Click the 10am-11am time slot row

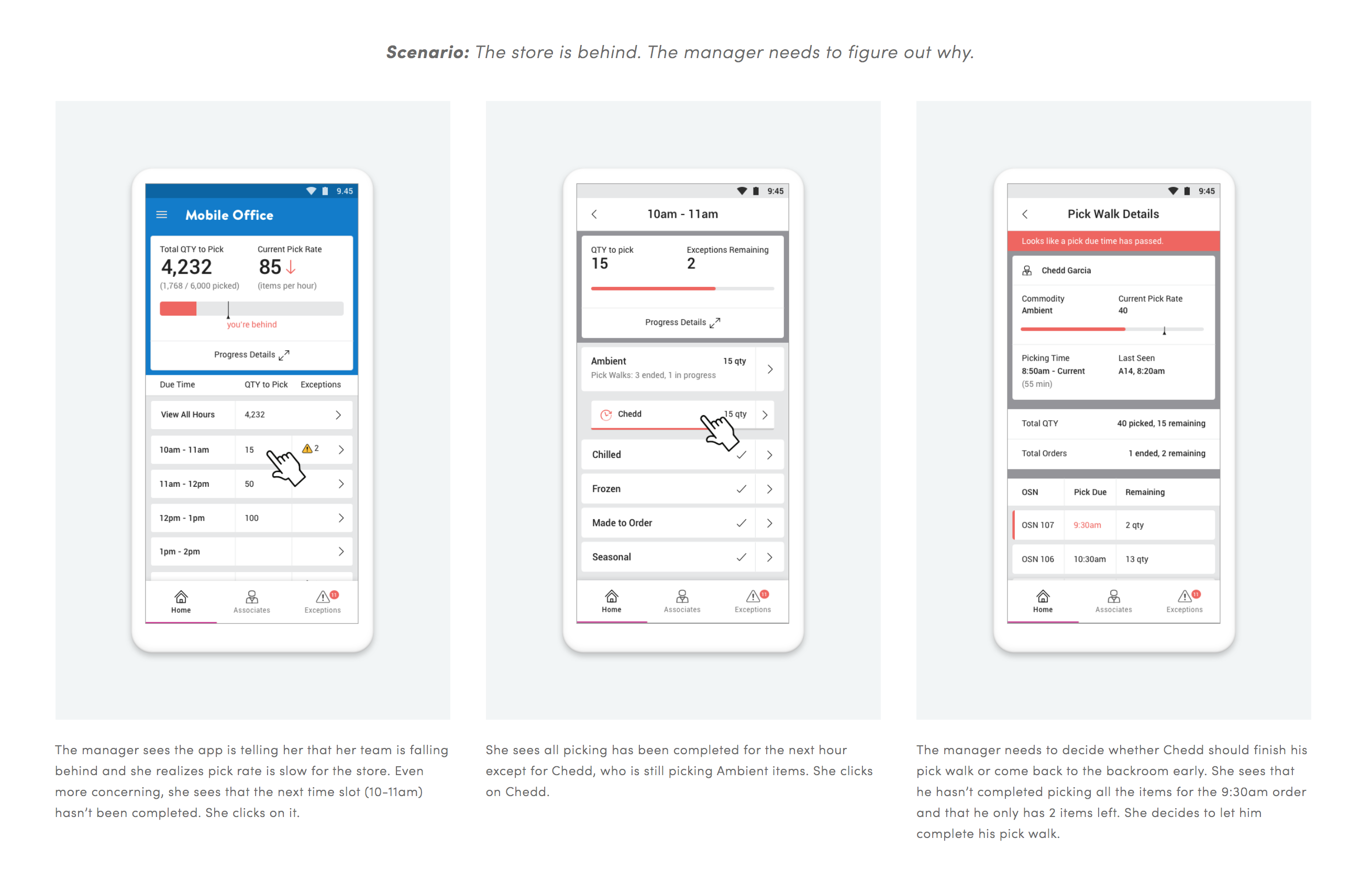[x=264, y=450]
